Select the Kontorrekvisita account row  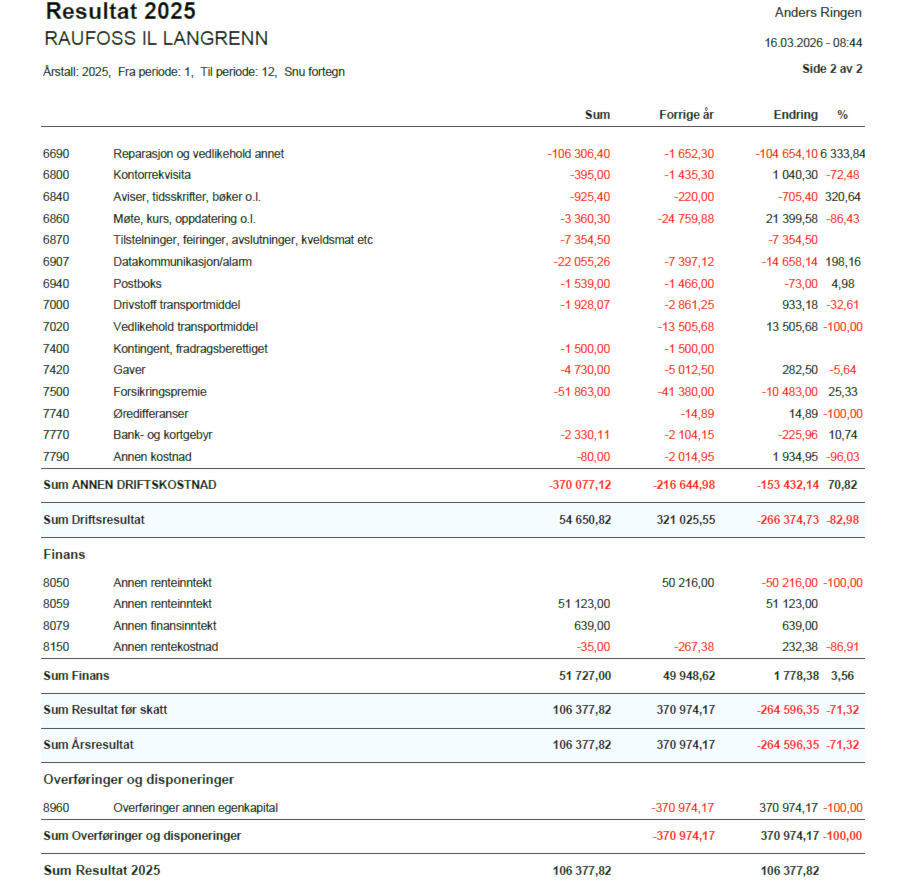click(152, 175)
